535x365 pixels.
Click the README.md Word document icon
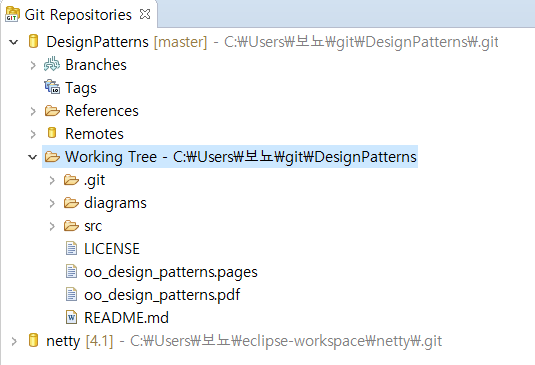pos(71,317)
